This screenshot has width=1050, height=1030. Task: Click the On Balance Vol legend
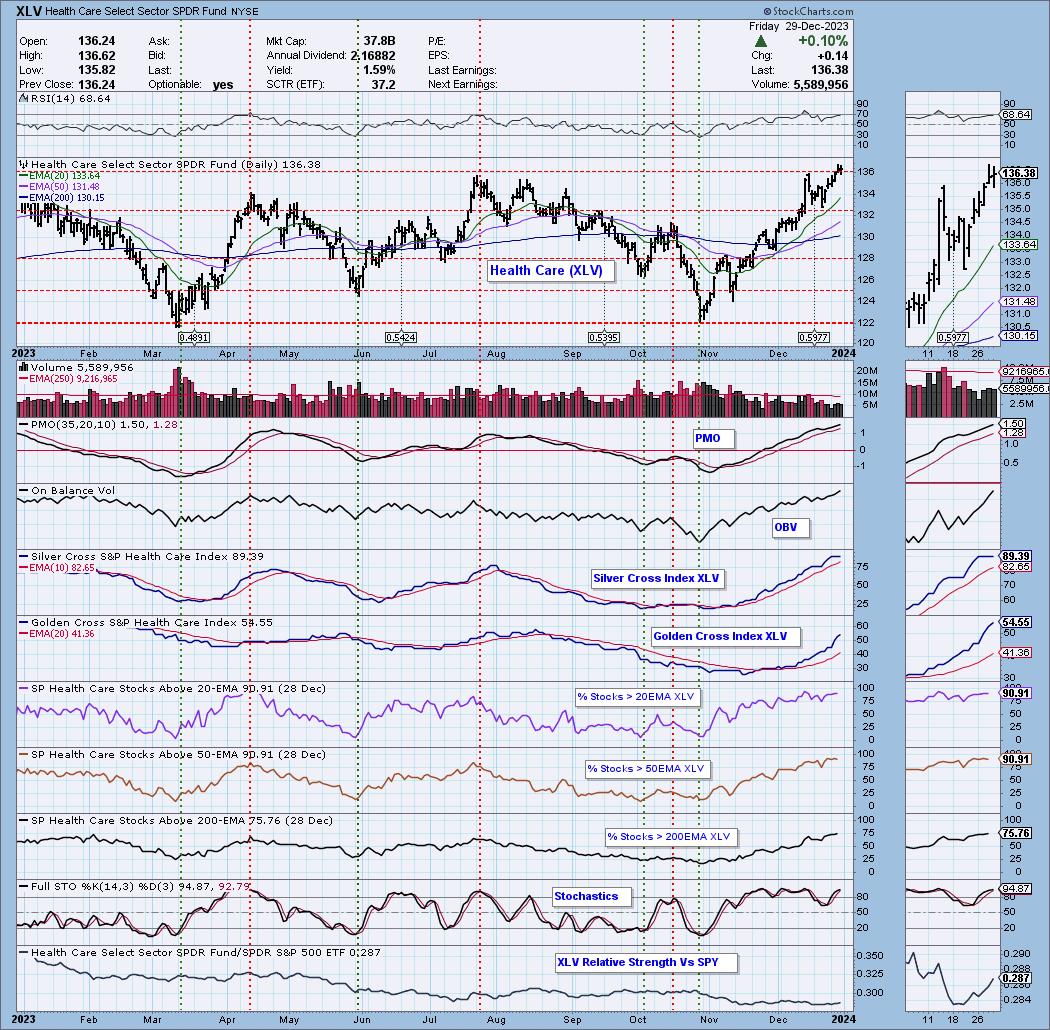(67, 491)
